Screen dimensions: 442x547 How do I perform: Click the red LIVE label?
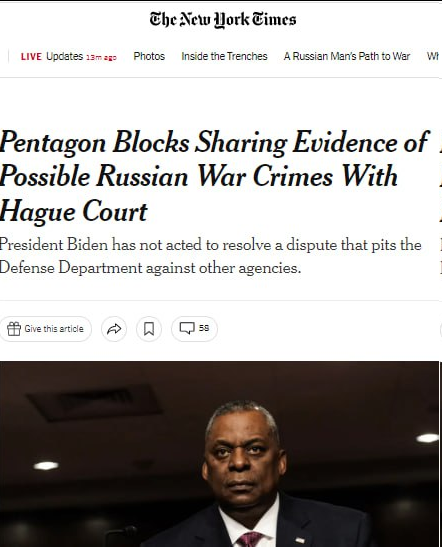click(31, 57)
